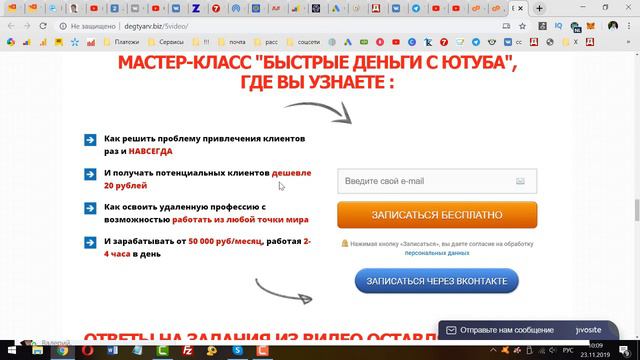Open the 'почта' bookmarks folder
The width and height of the screenshot is (640, 360).
pos(231,42)
